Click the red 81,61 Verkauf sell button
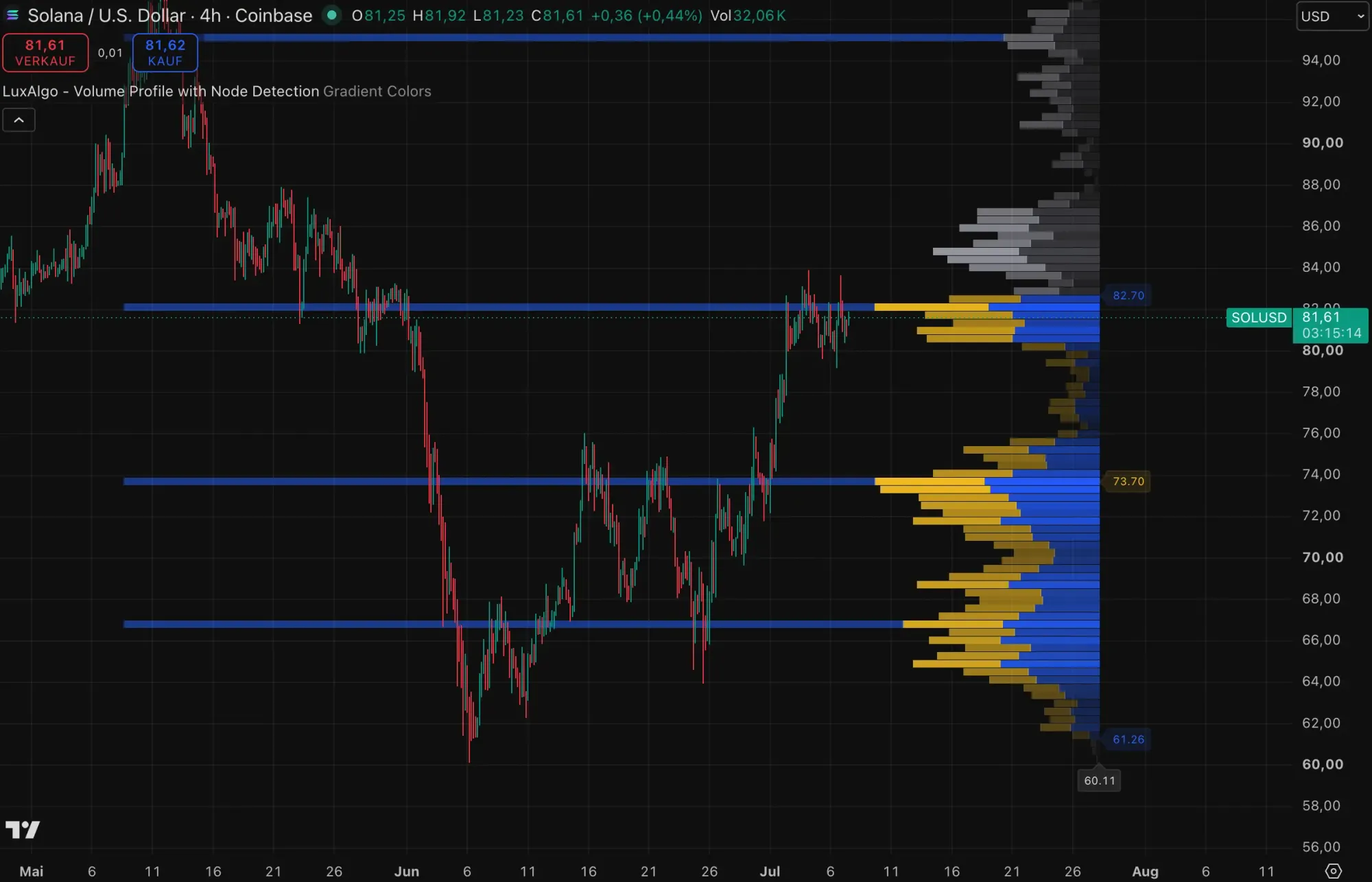The height and width of the screenshot is (882, 1372). 45,53
